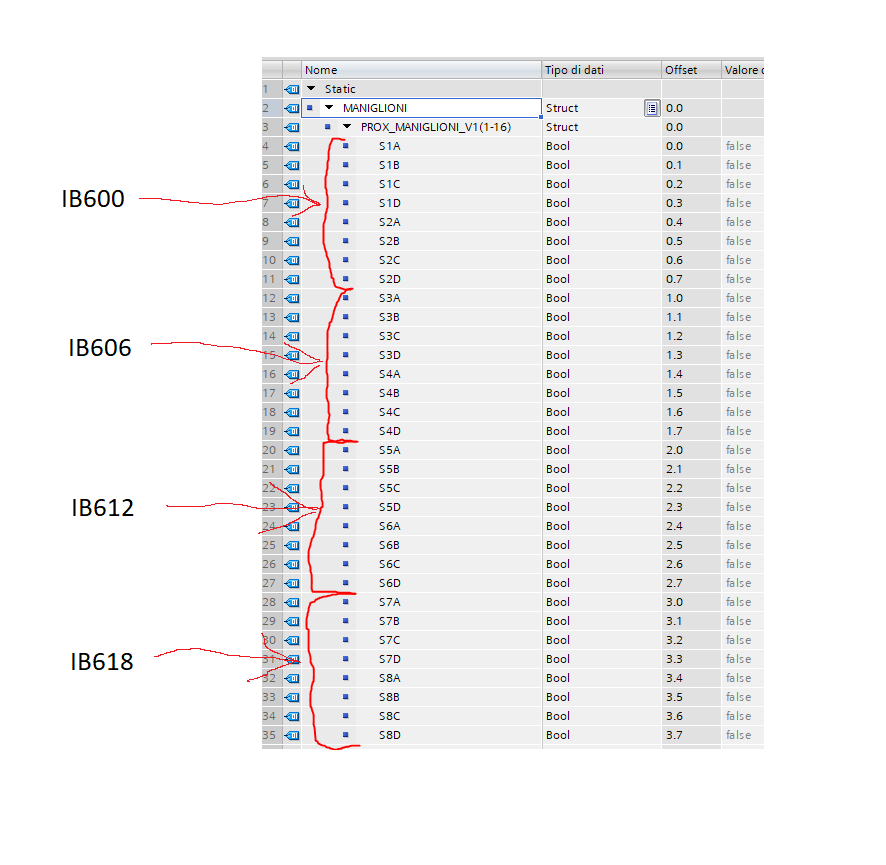Image resolution: width=886 pixels, height=865 pixels.
Task: Select the S6A variable name
Action: [389, 526]
